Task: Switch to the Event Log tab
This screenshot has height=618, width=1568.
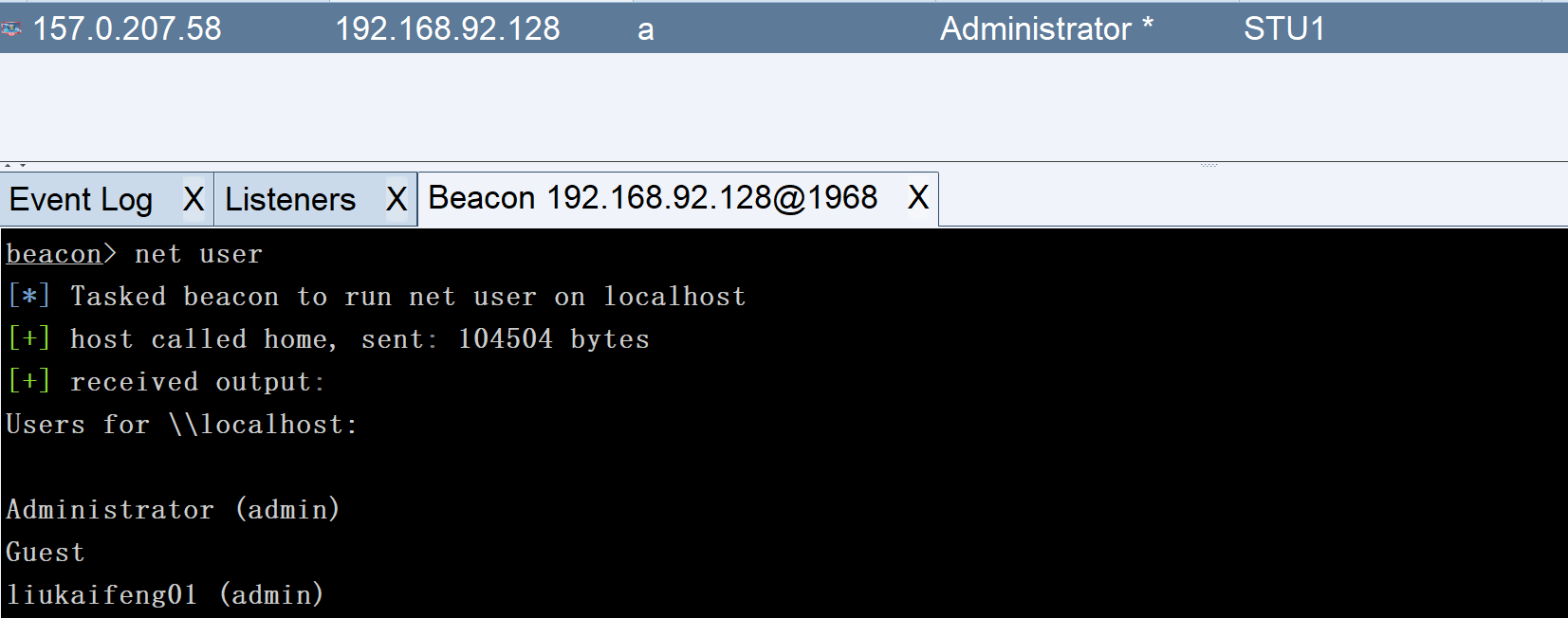Action: coord(82,200)
